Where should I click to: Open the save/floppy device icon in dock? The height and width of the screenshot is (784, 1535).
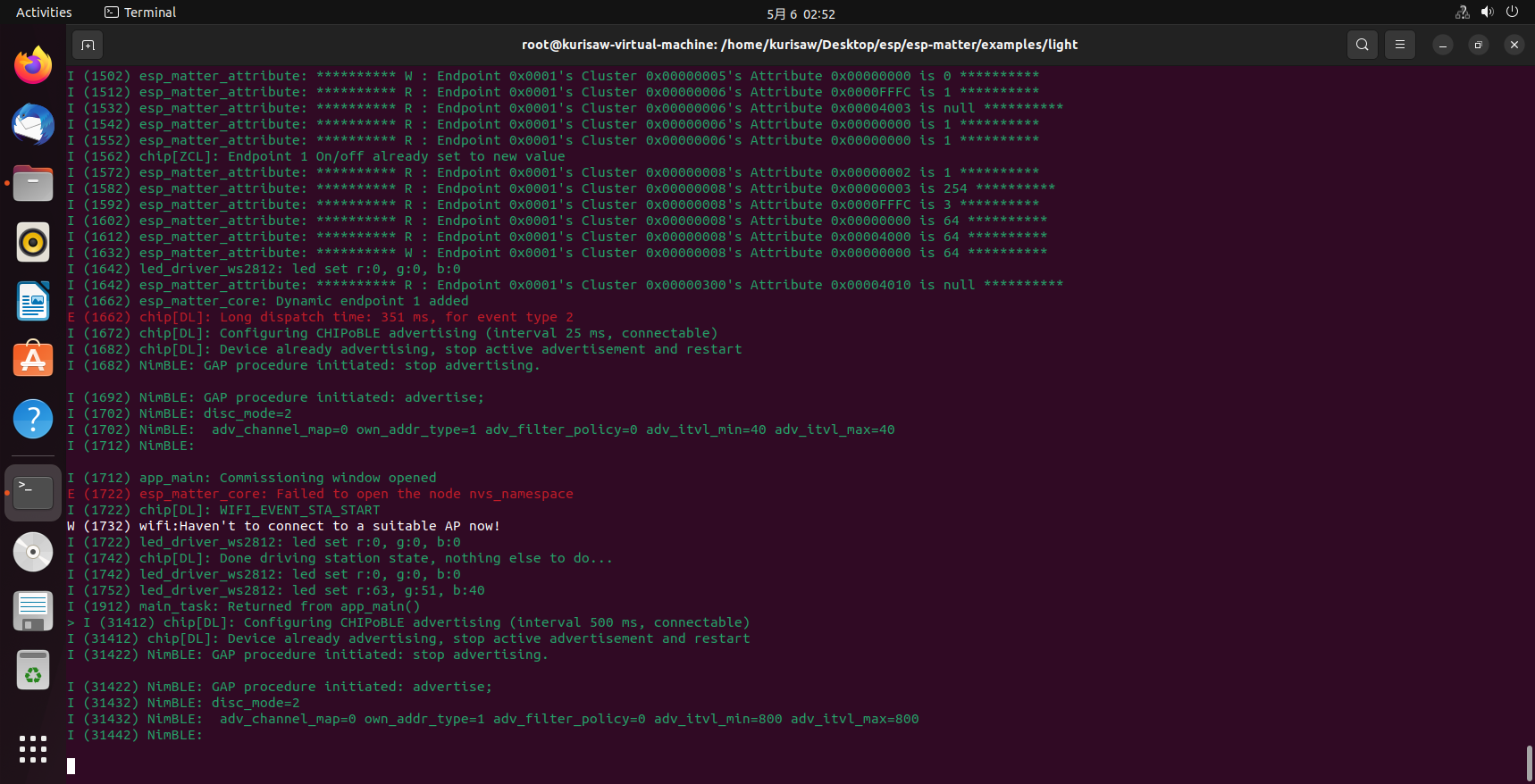coord(33,611)
